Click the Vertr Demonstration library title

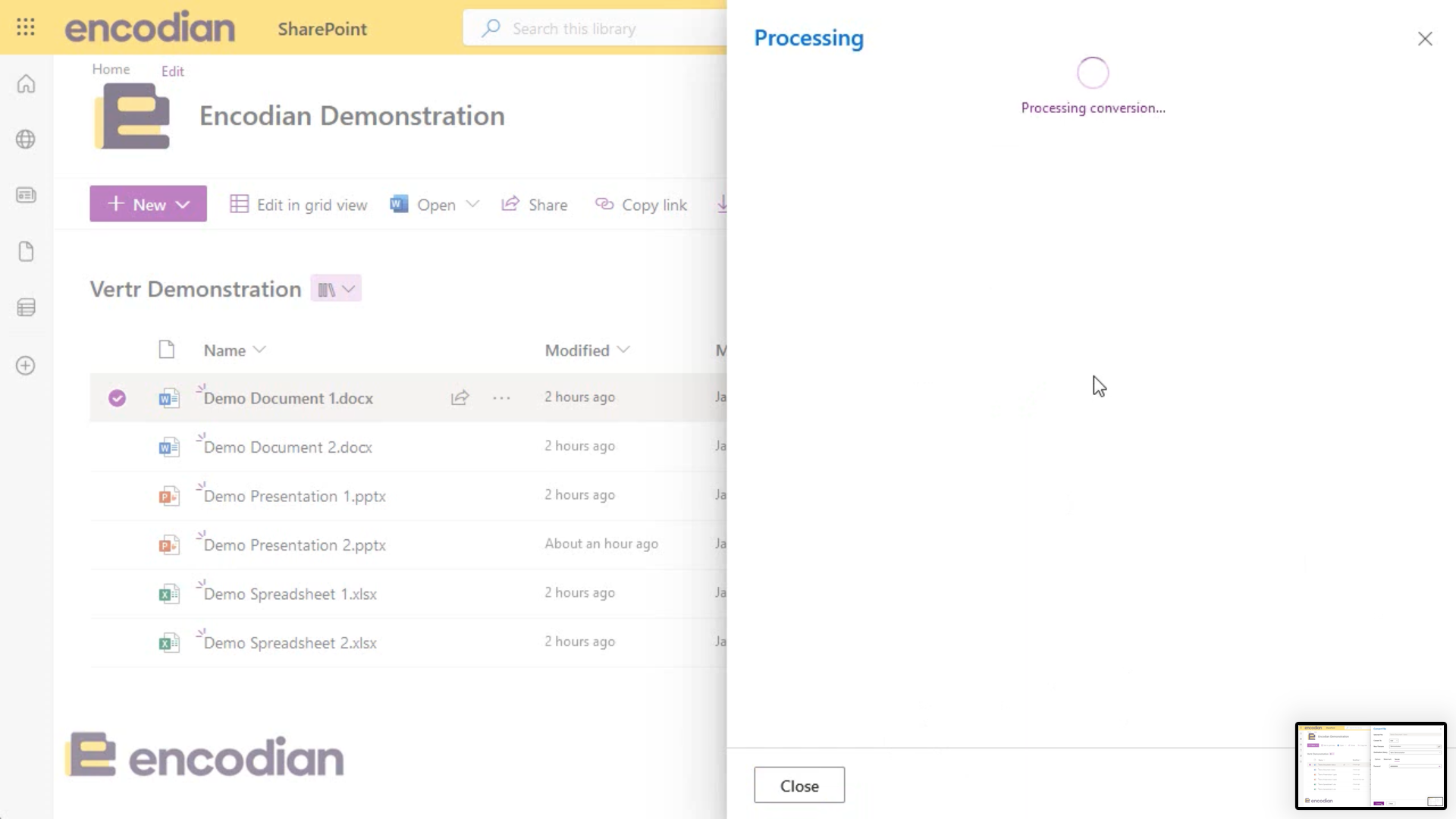click(x=196, y=289)
